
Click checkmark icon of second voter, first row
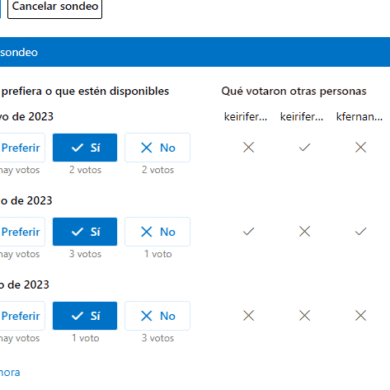305,147
